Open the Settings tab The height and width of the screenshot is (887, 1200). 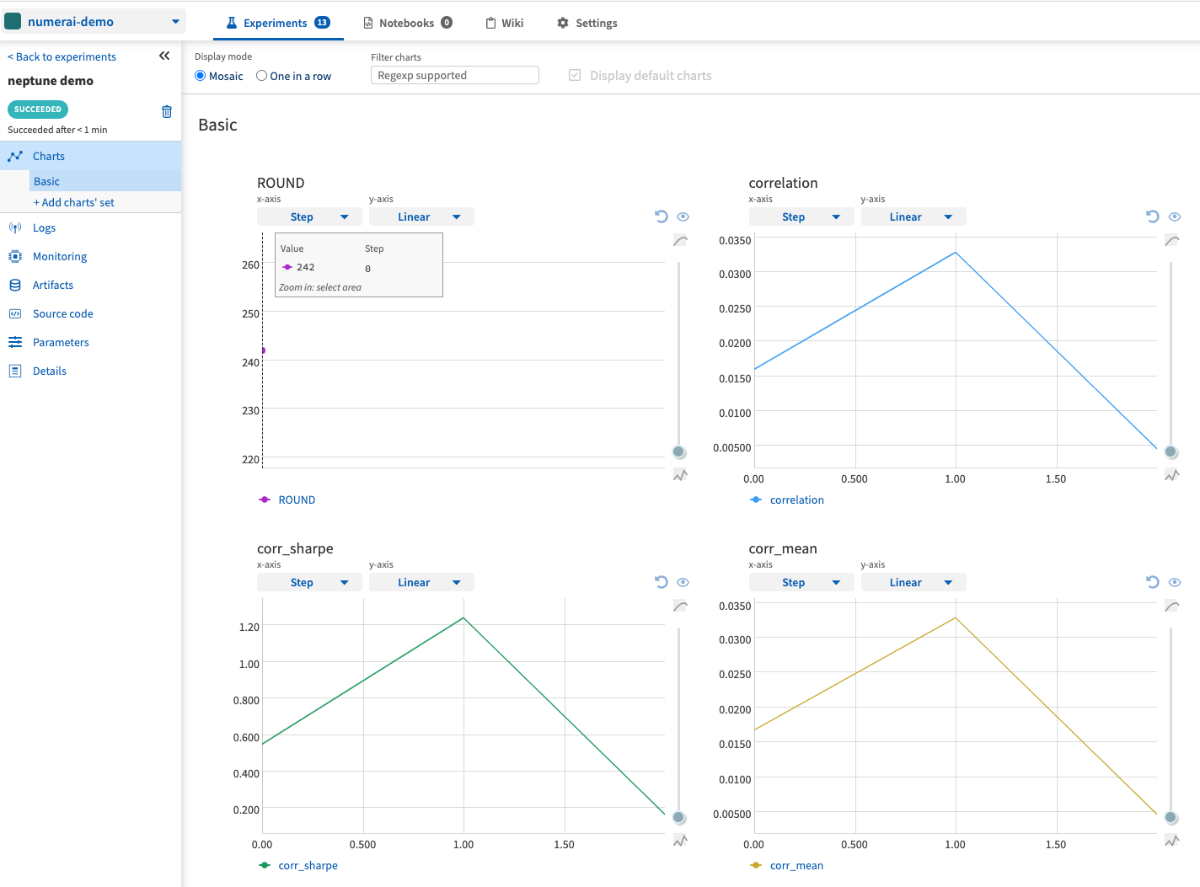tap(587, 23)
